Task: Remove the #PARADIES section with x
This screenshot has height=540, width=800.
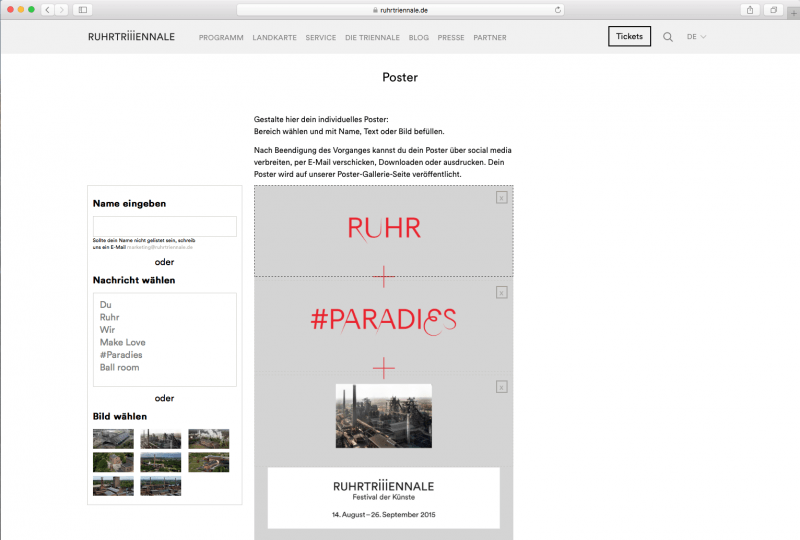Action: [x=502, y=292]
